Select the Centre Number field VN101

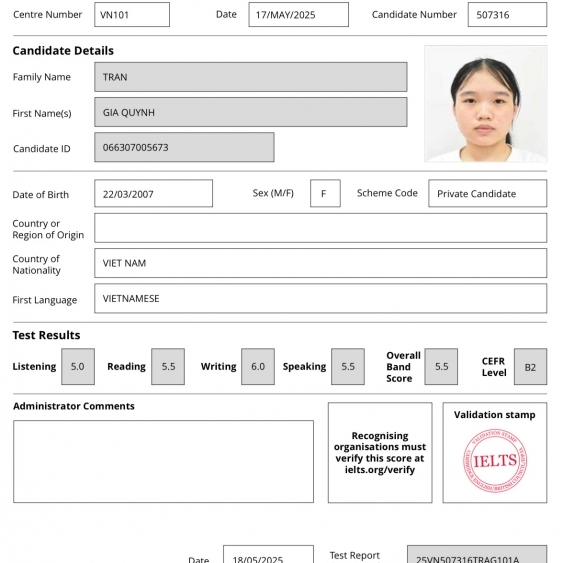click(132, 15)
